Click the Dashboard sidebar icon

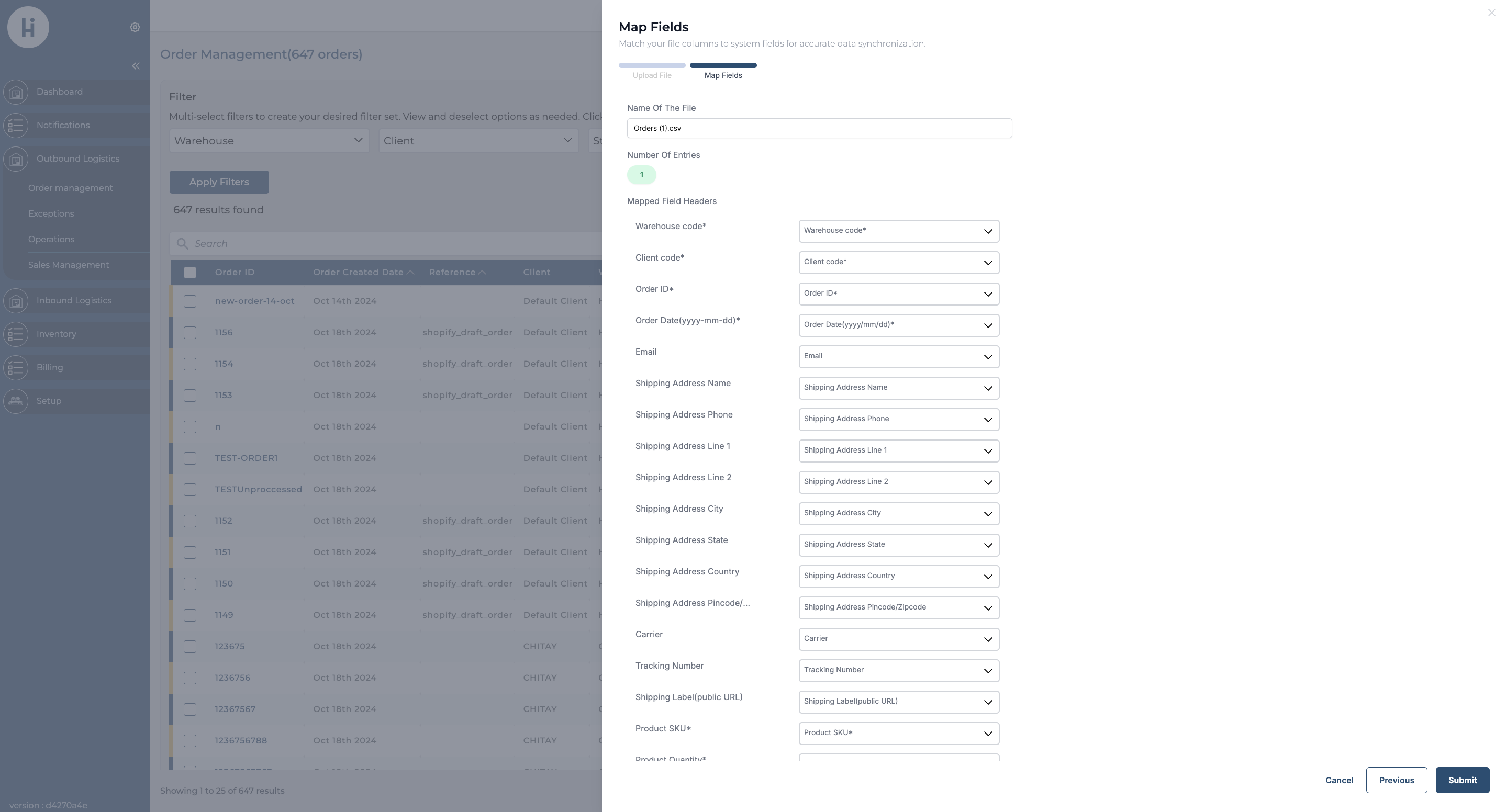point(16,92)
